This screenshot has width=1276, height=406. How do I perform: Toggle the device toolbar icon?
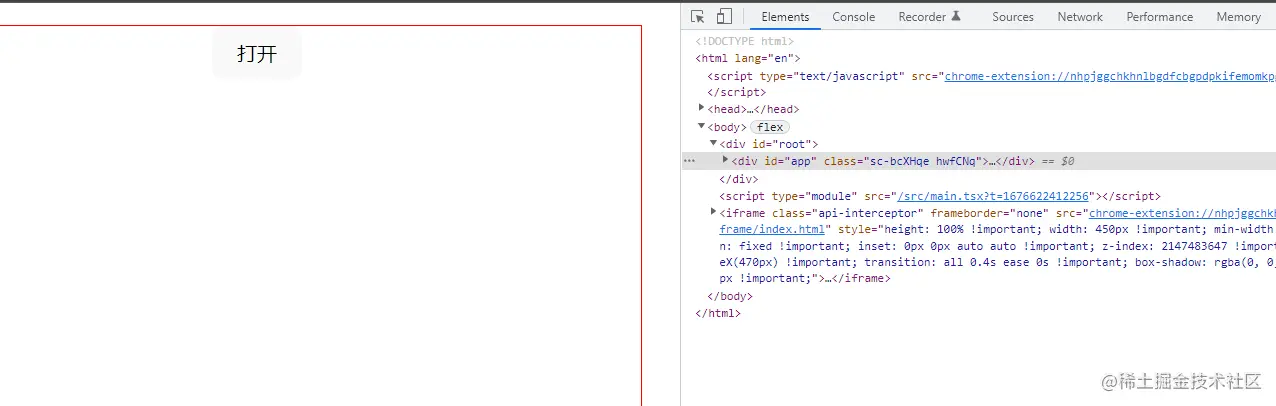tap(724, 17)
